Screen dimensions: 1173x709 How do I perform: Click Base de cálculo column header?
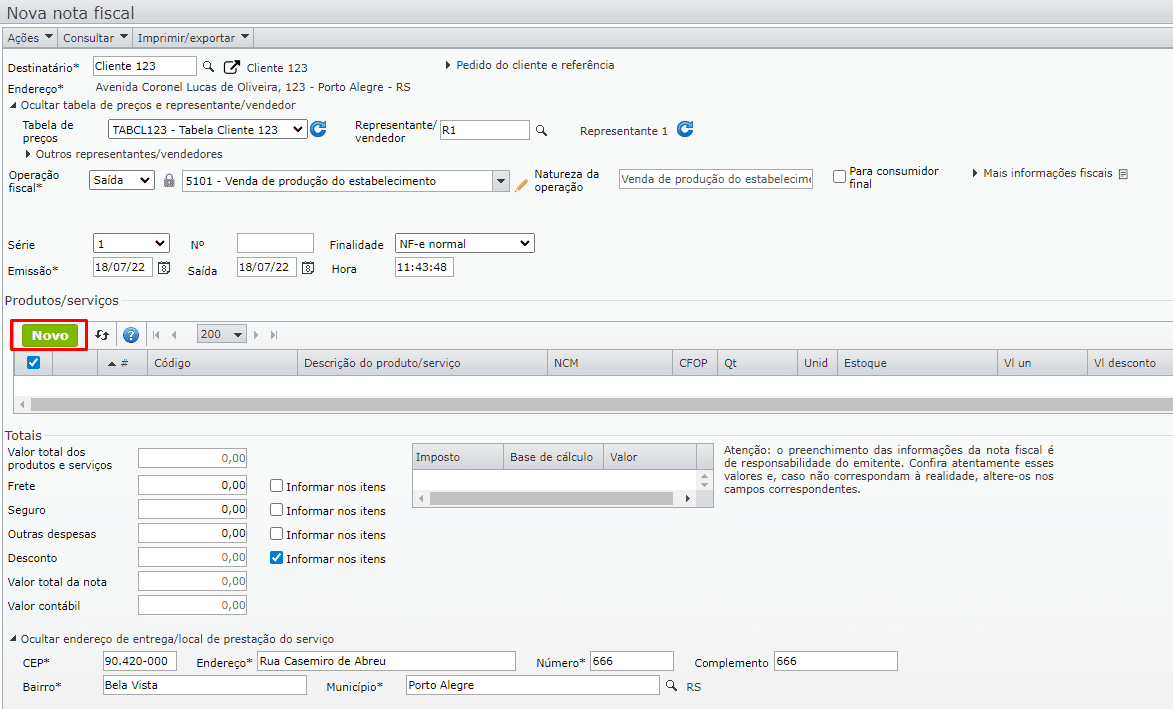click(x=553, y=457)
